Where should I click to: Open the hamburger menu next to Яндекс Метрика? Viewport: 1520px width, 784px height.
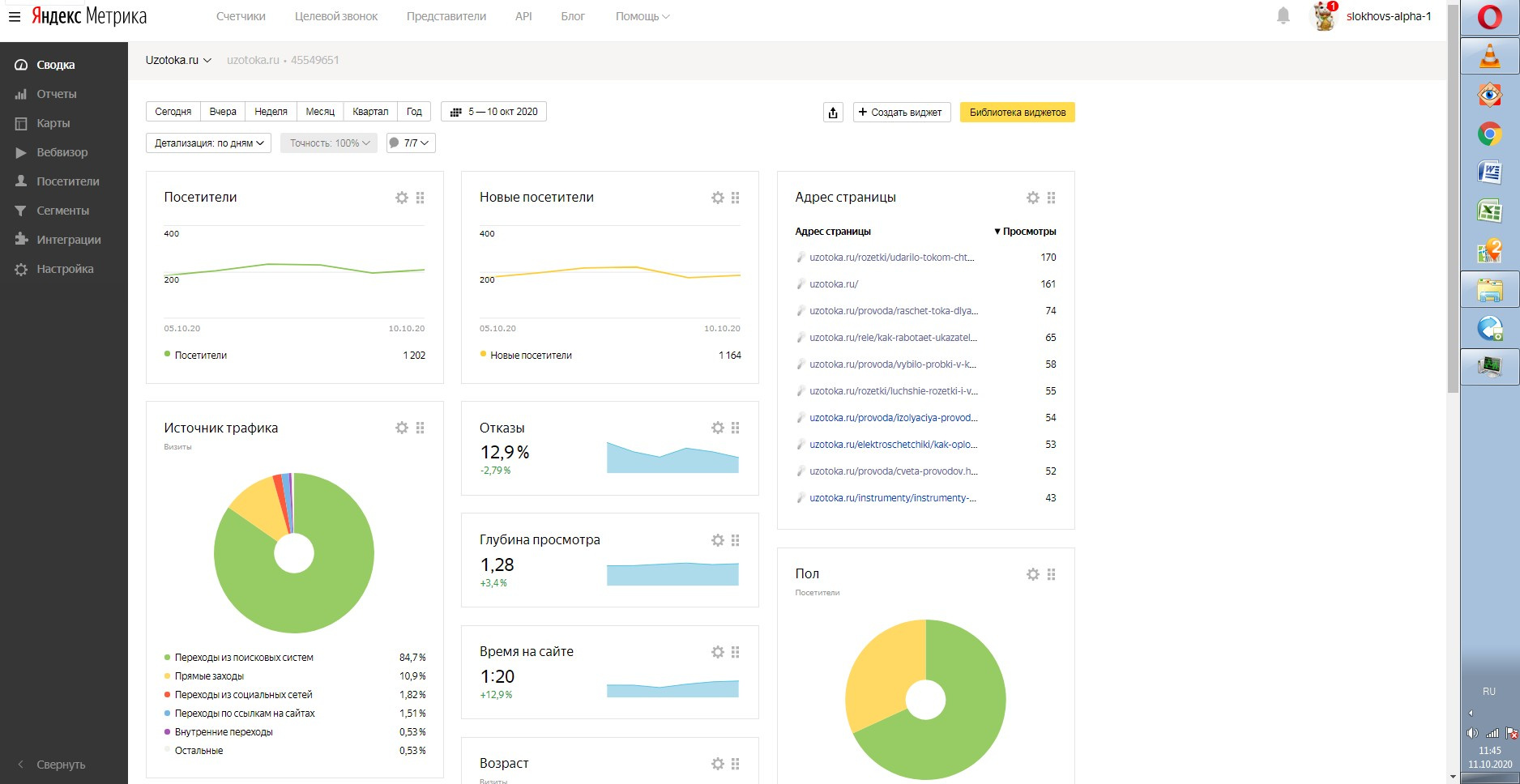pyautogui.click(x=15, y=16)
